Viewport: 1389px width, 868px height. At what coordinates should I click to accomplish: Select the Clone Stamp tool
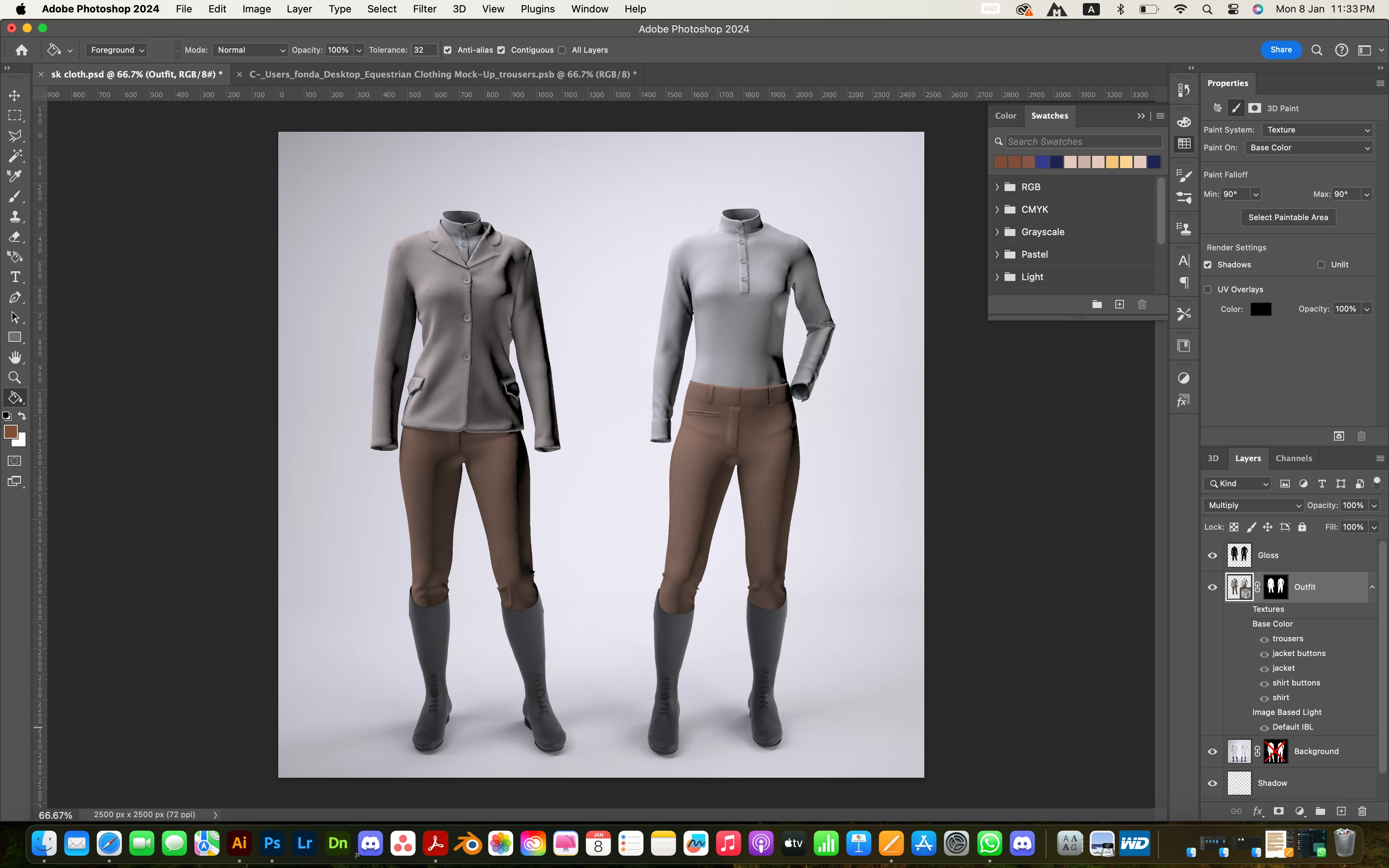tap(15, 217)
